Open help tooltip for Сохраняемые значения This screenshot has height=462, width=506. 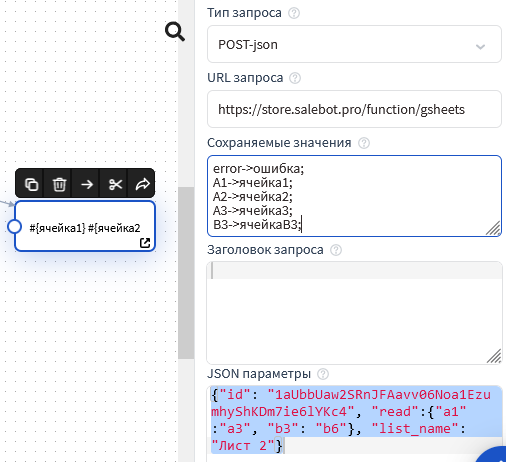(364, 143)
